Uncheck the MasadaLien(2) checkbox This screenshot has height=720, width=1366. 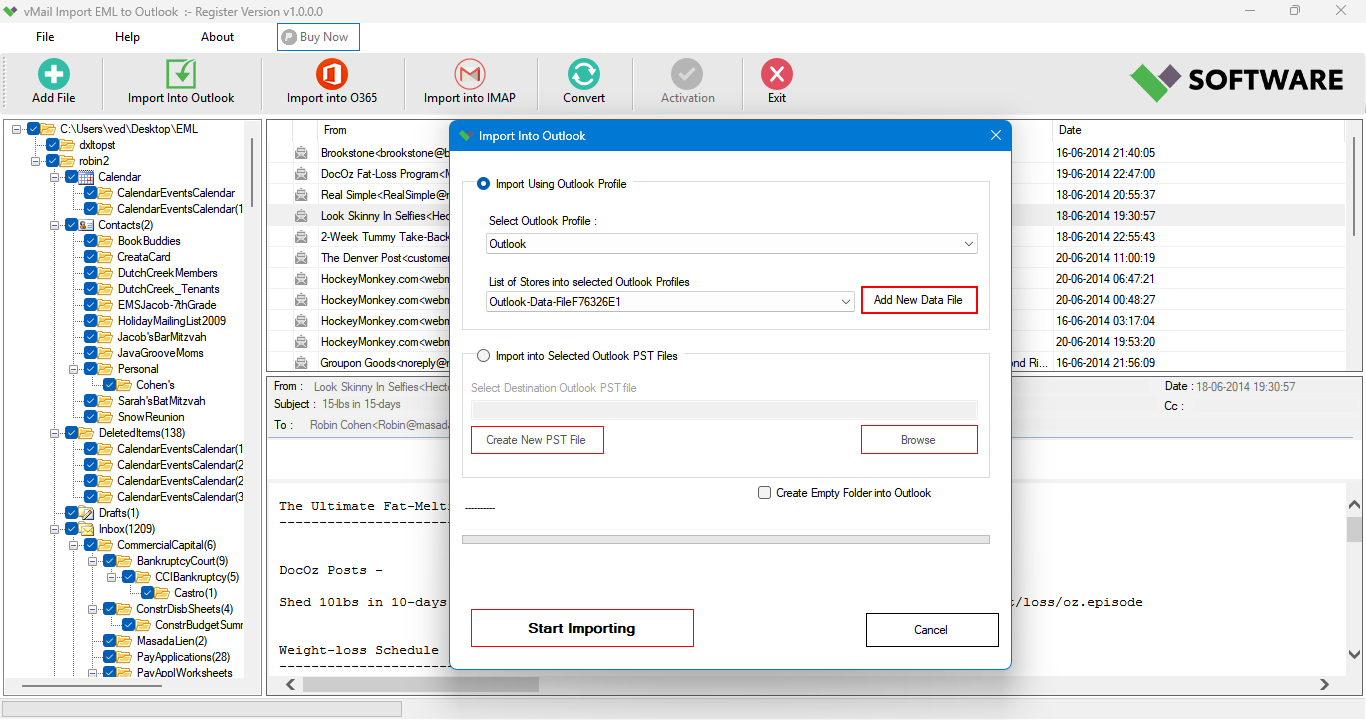pos(110,641)
